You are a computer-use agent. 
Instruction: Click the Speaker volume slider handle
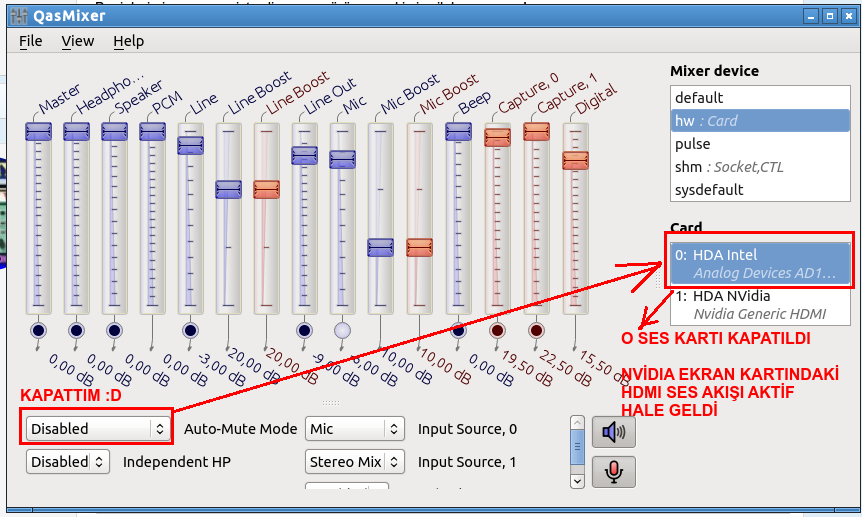pos(114,131)
